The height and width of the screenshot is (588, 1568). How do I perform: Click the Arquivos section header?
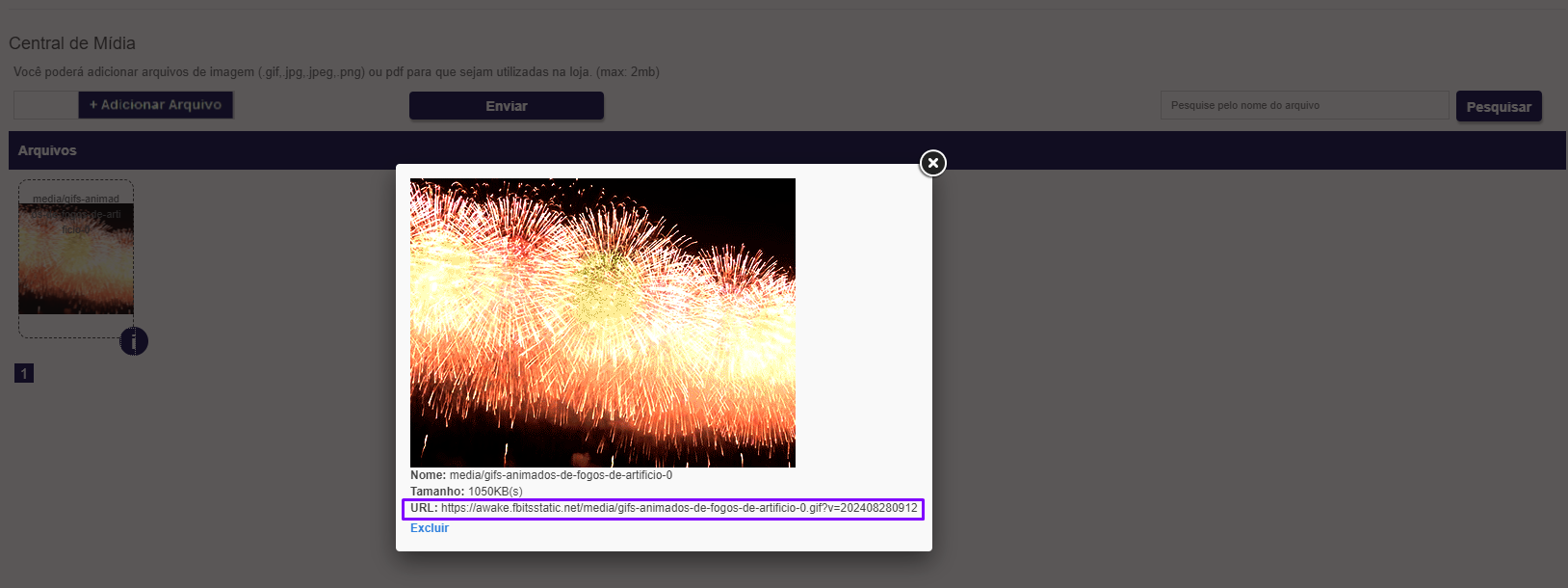787,150
